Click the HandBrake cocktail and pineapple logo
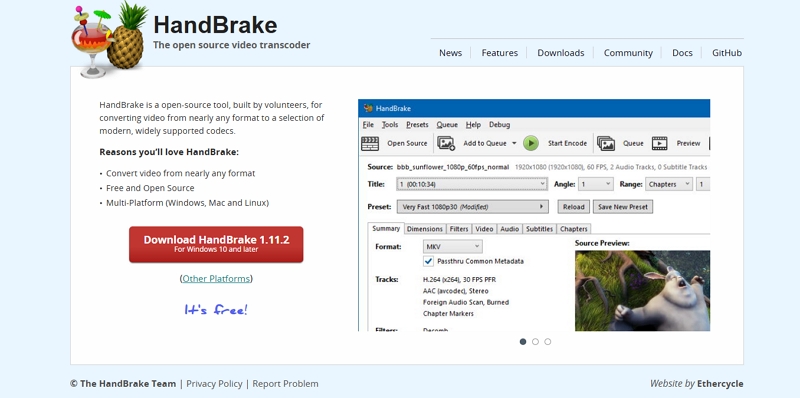Screen dimensions: 800x398 [110, 40]
